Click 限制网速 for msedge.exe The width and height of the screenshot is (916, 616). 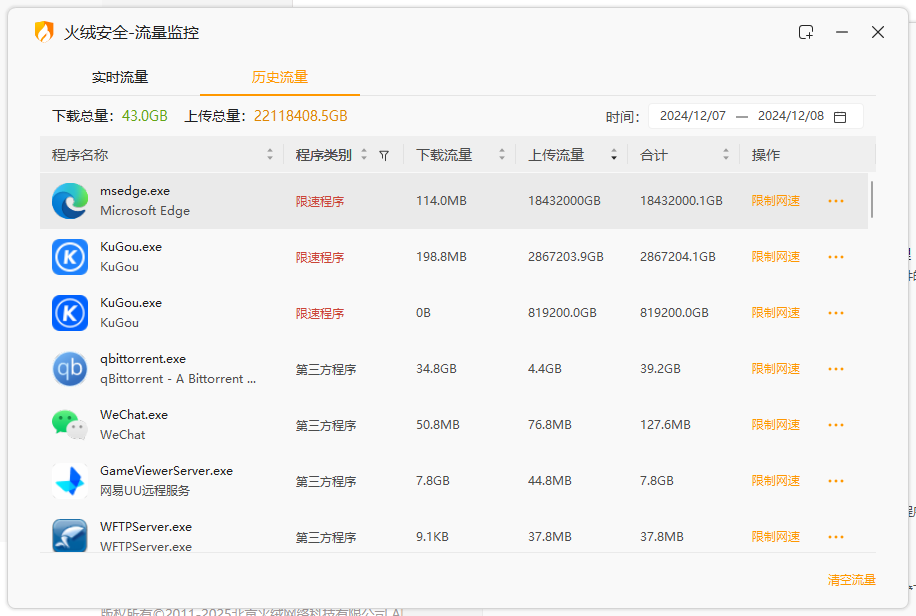(776, 201)
